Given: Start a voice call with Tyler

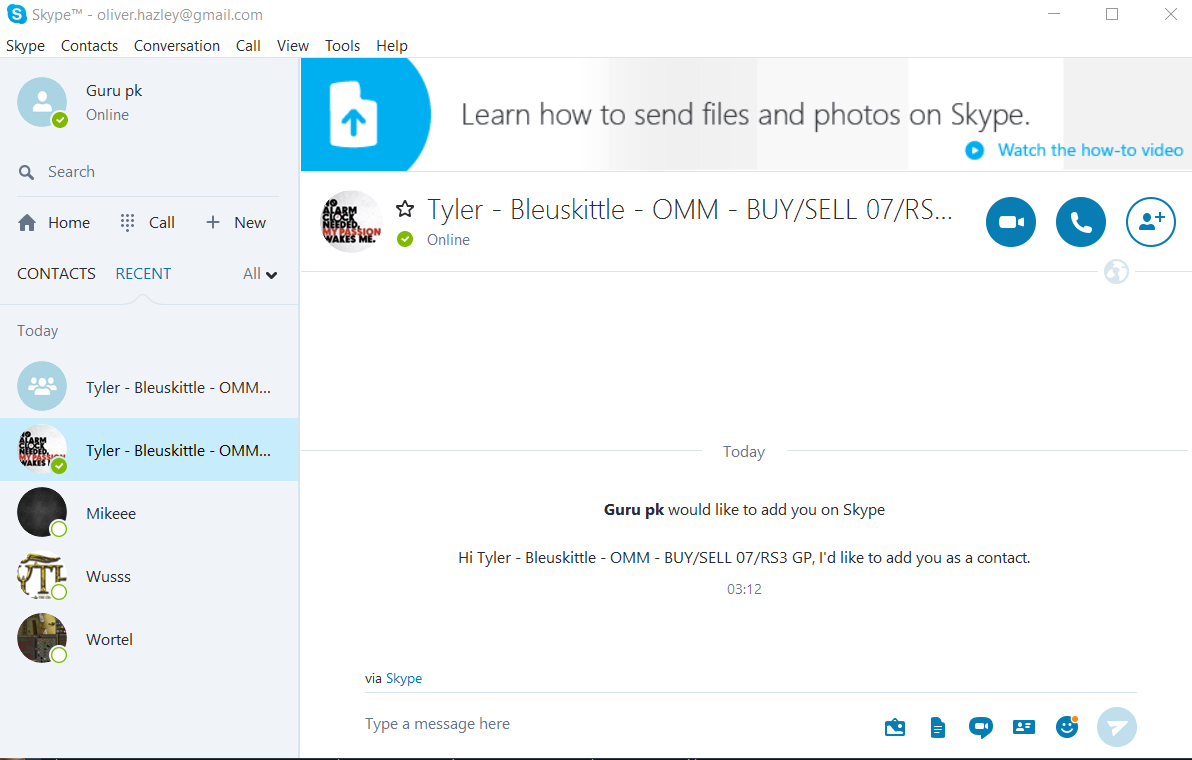Looking at the screenshot, I should pos(1081,222).
